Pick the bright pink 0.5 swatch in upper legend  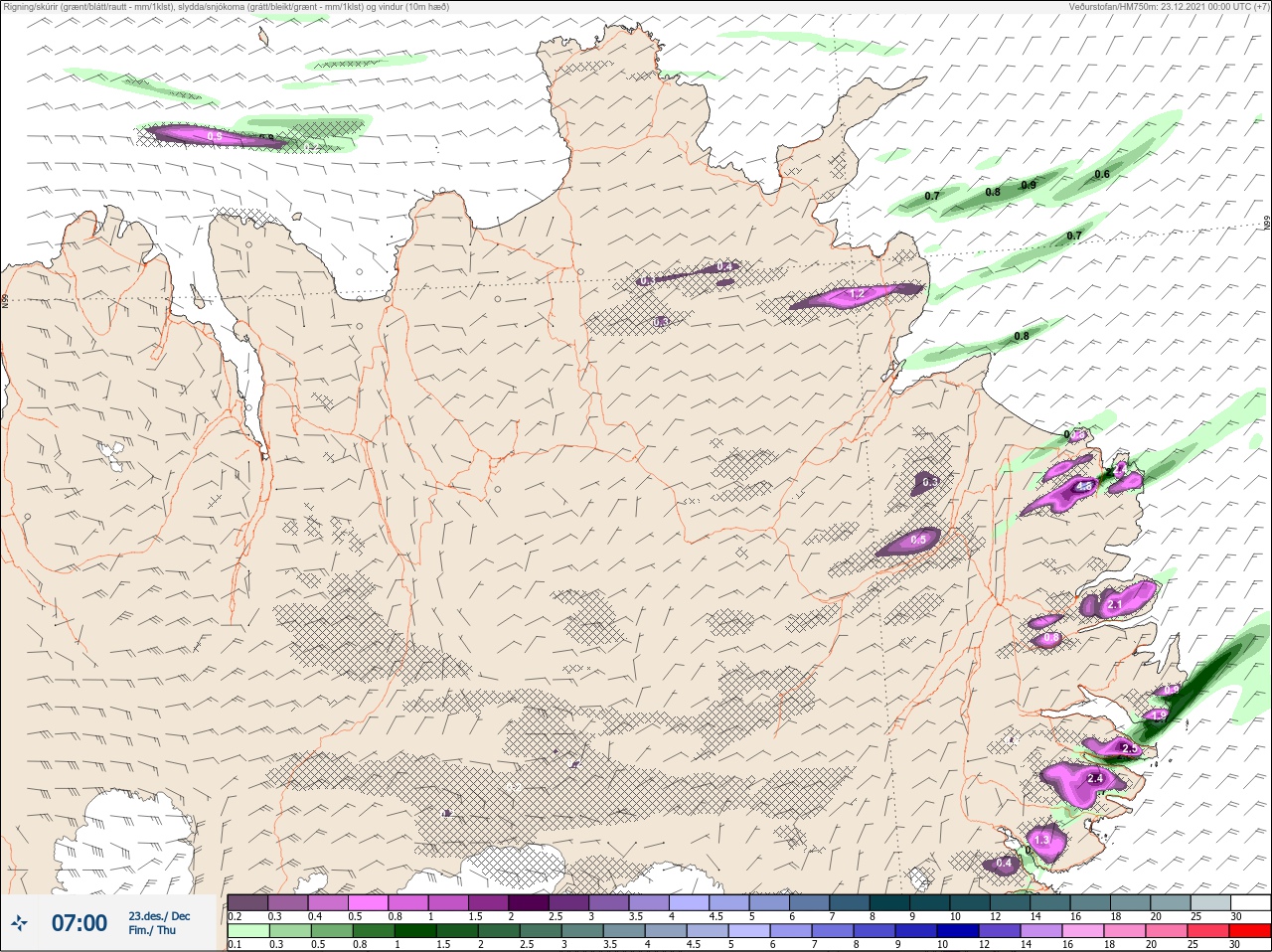(368, 902)
